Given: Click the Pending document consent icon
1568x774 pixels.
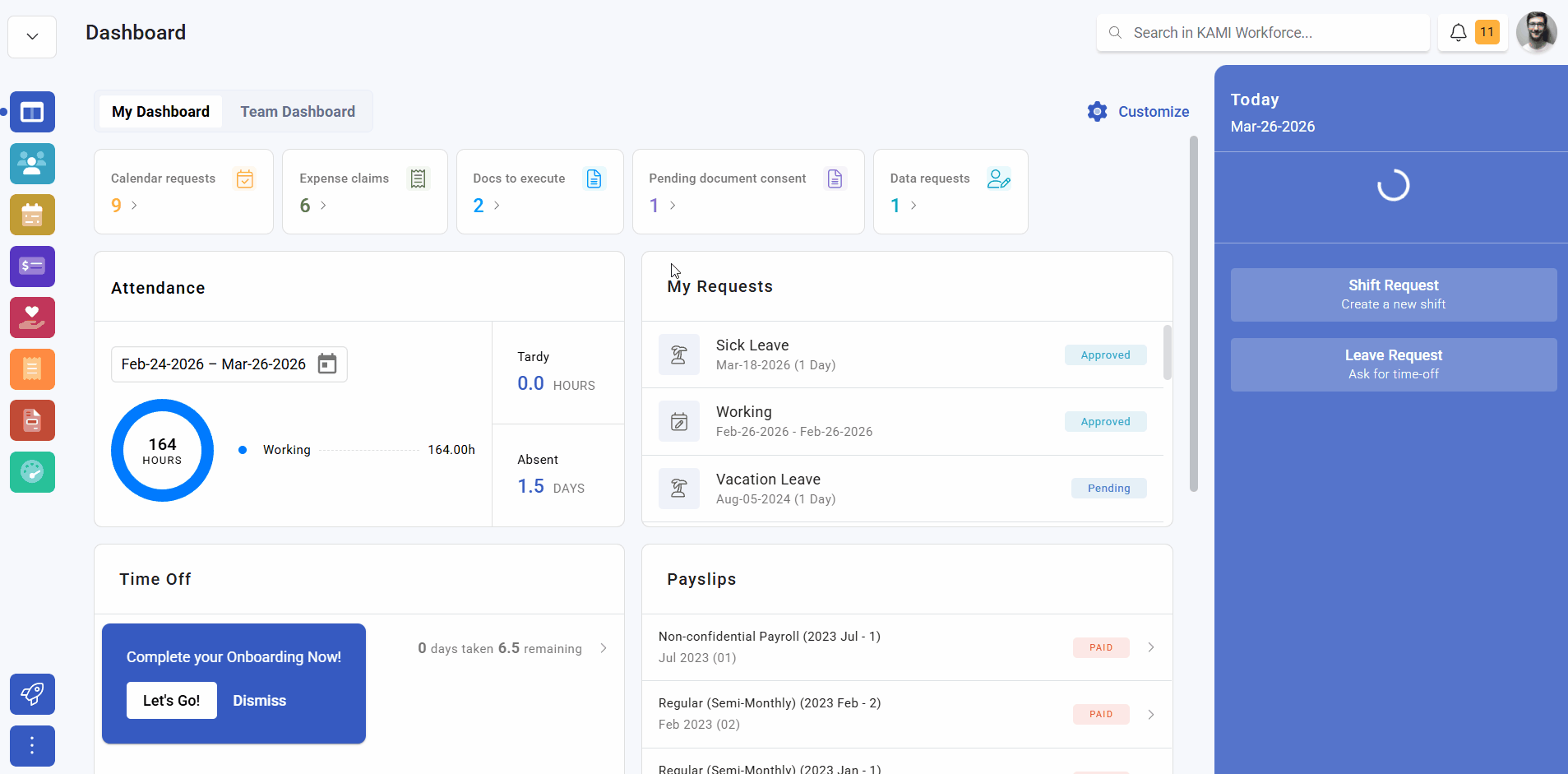Looking at the screenshot, I should coord(835,178).
